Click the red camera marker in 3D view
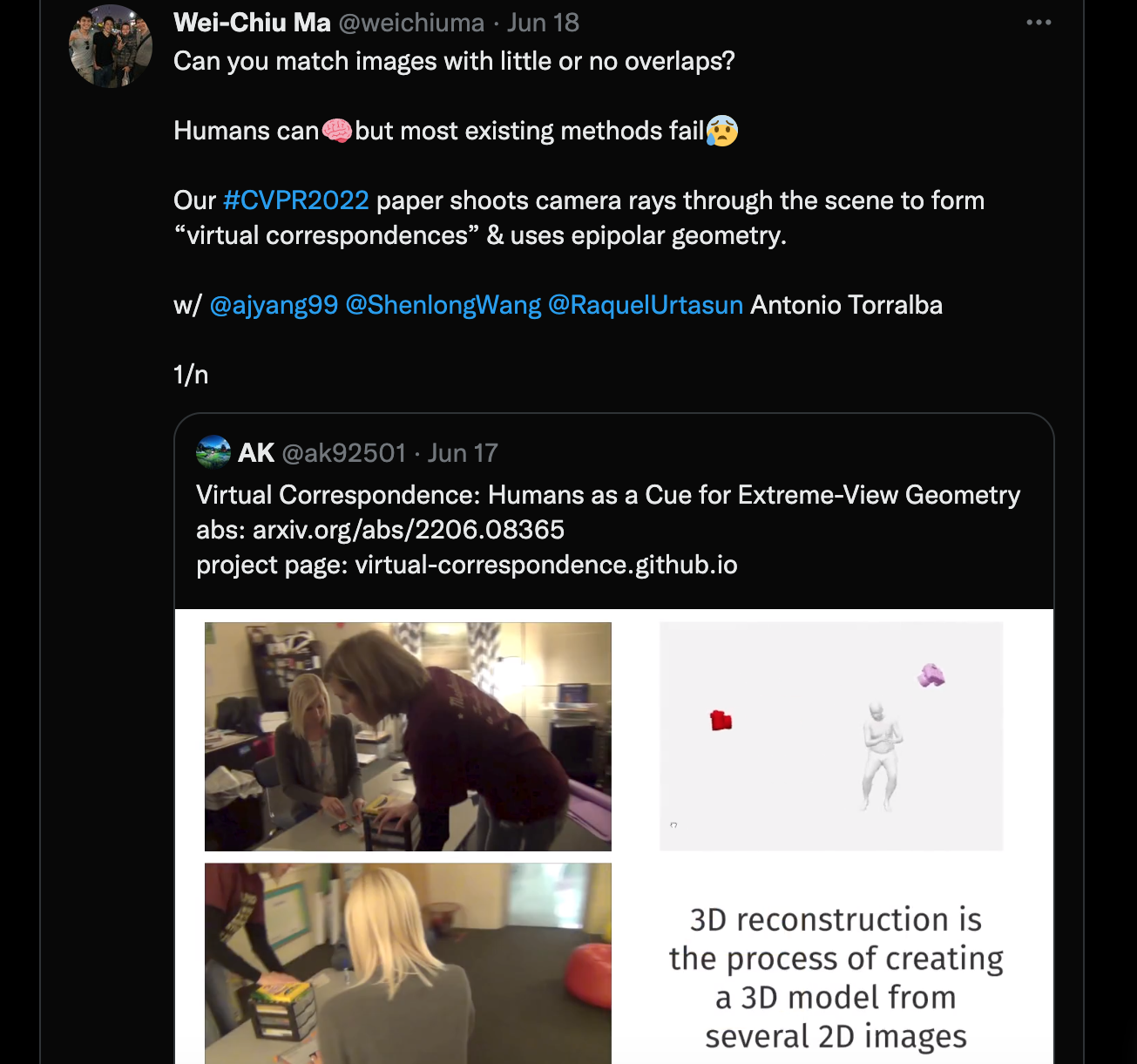 [721, 721]
